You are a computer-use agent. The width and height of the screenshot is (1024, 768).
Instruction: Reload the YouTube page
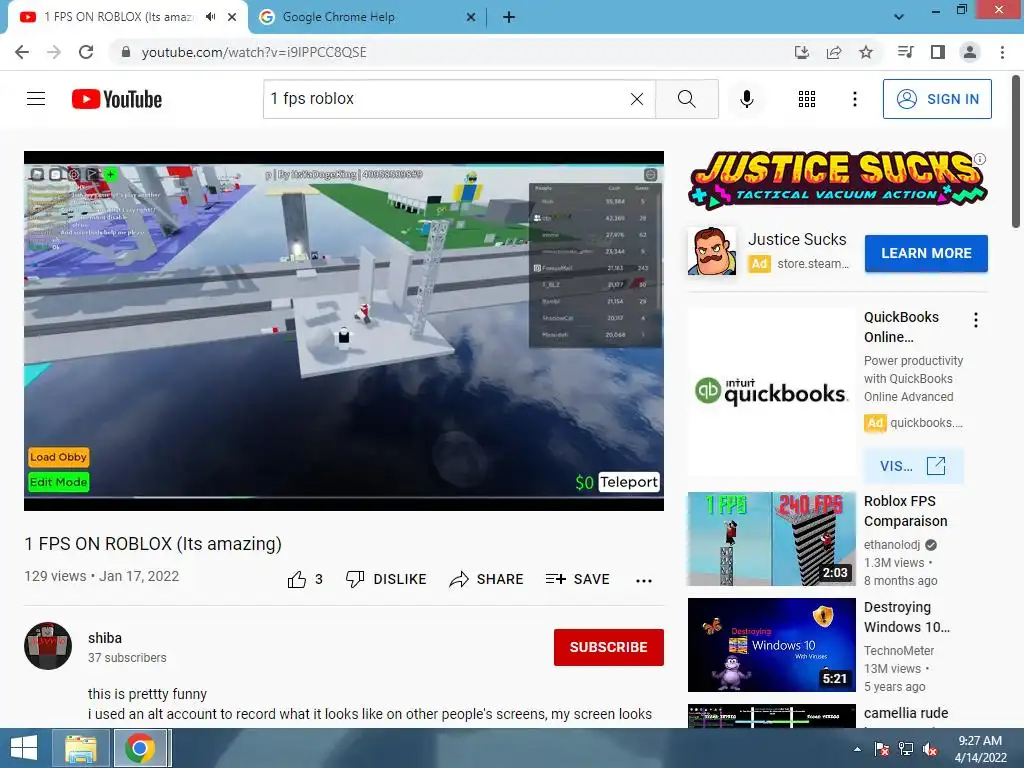(86, 52)
